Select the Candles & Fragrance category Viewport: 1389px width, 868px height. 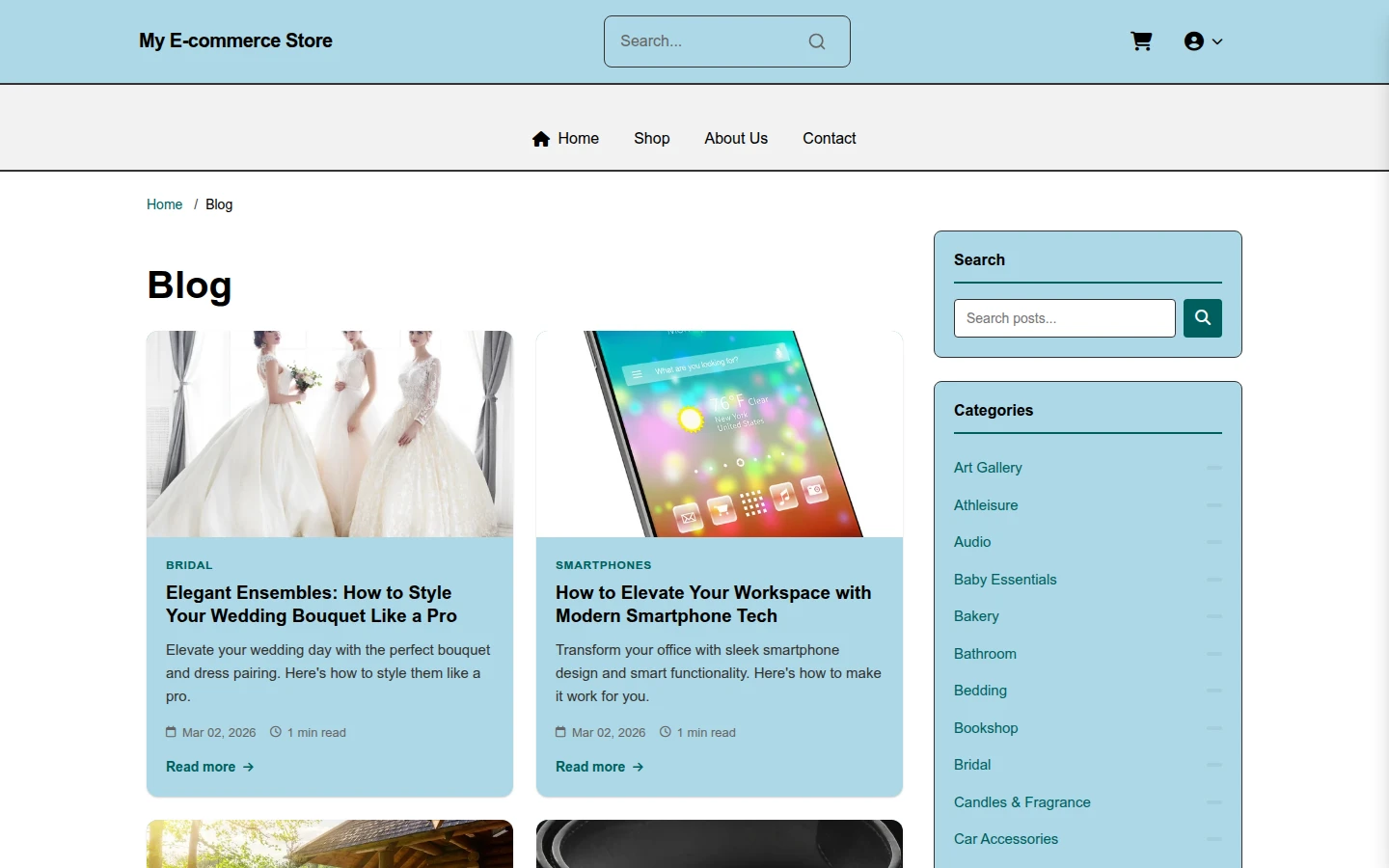(x=1022, y=802)
